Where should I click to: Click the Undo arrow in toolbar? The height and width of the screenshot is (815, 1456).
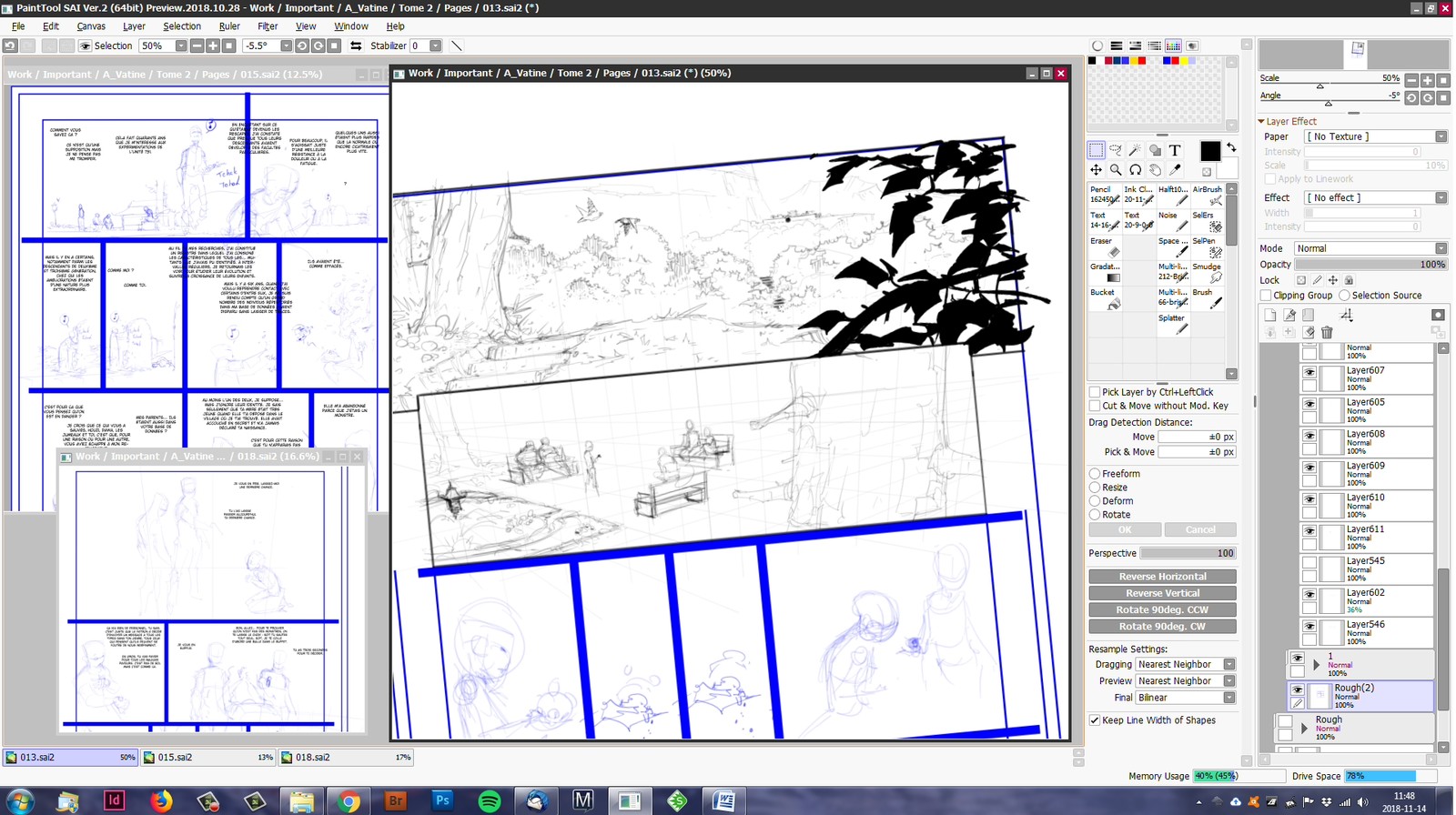(x=10, y=45)
